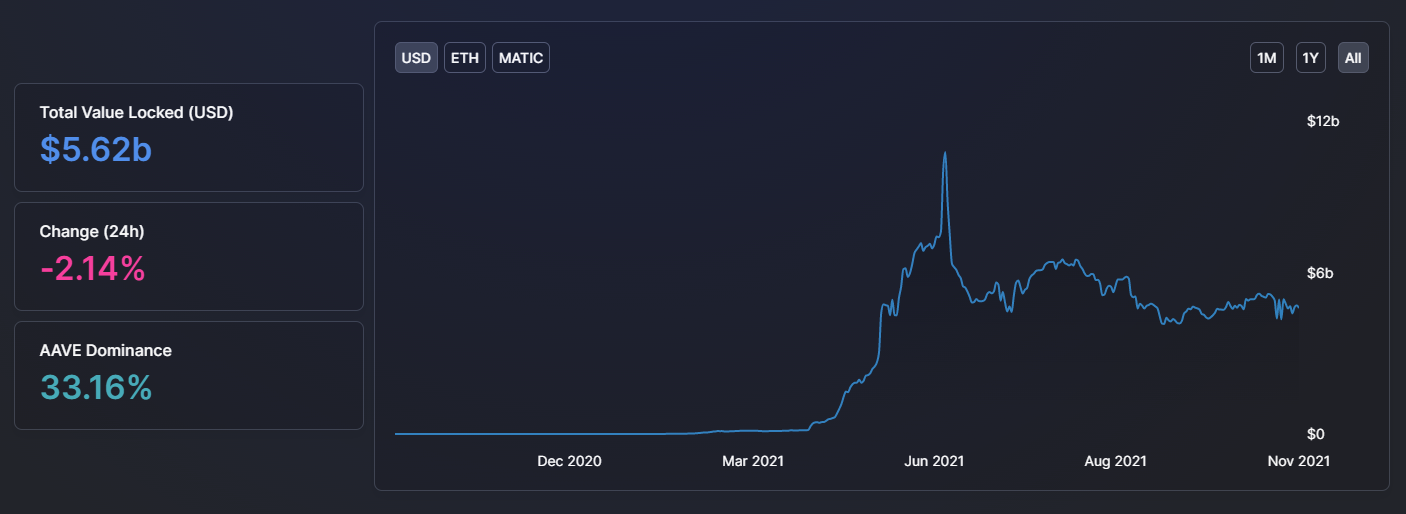Click the Total Value Locked (USD) heading

pyautogui.click(x=136, y=113)
